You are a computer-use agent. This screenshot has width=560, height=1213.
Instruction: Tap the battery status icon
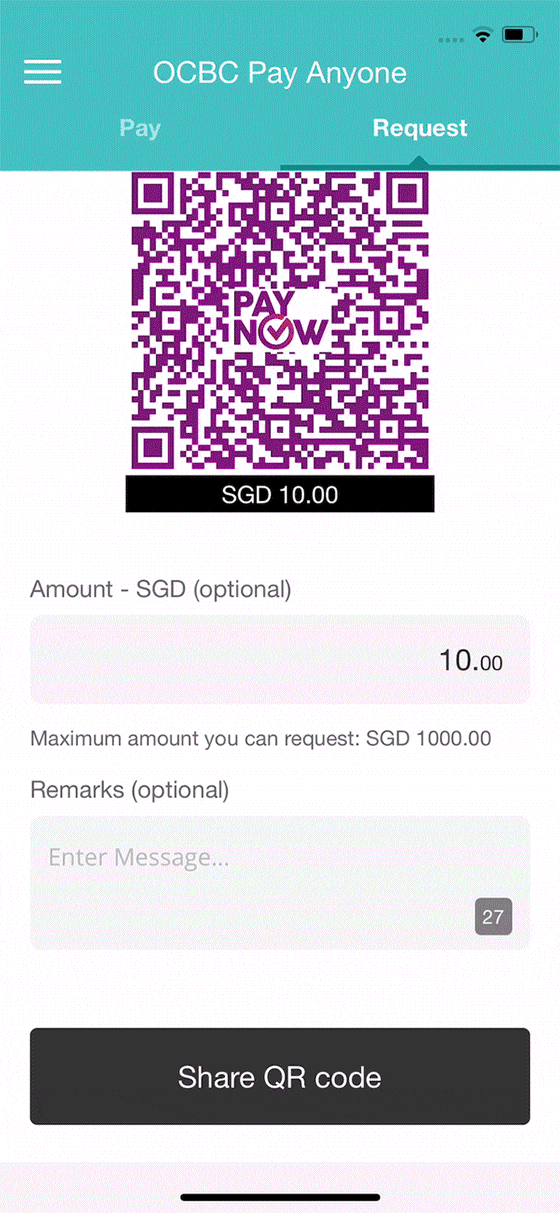pos(520,35)
